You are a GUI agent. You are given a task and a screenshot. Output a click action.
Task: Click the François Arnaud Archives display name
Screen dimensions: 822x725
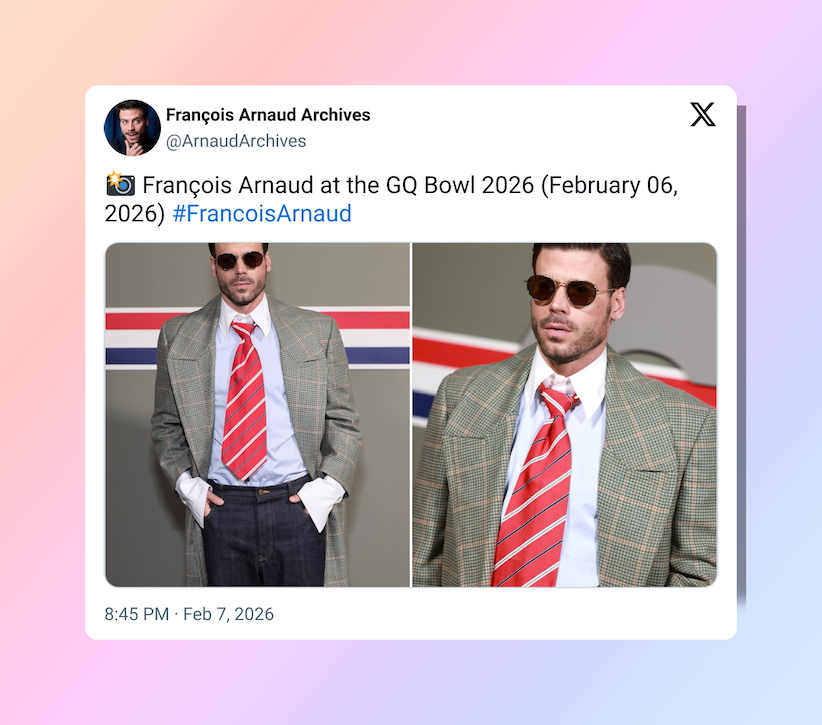(268, 115)
